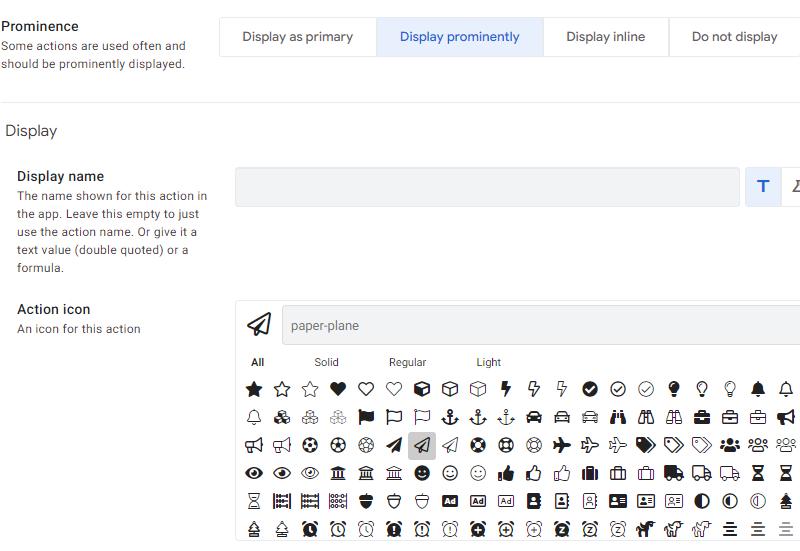Pick the solid black Ad icon
Viewport: 800px width, 551px height.
[x=450, y=502]
